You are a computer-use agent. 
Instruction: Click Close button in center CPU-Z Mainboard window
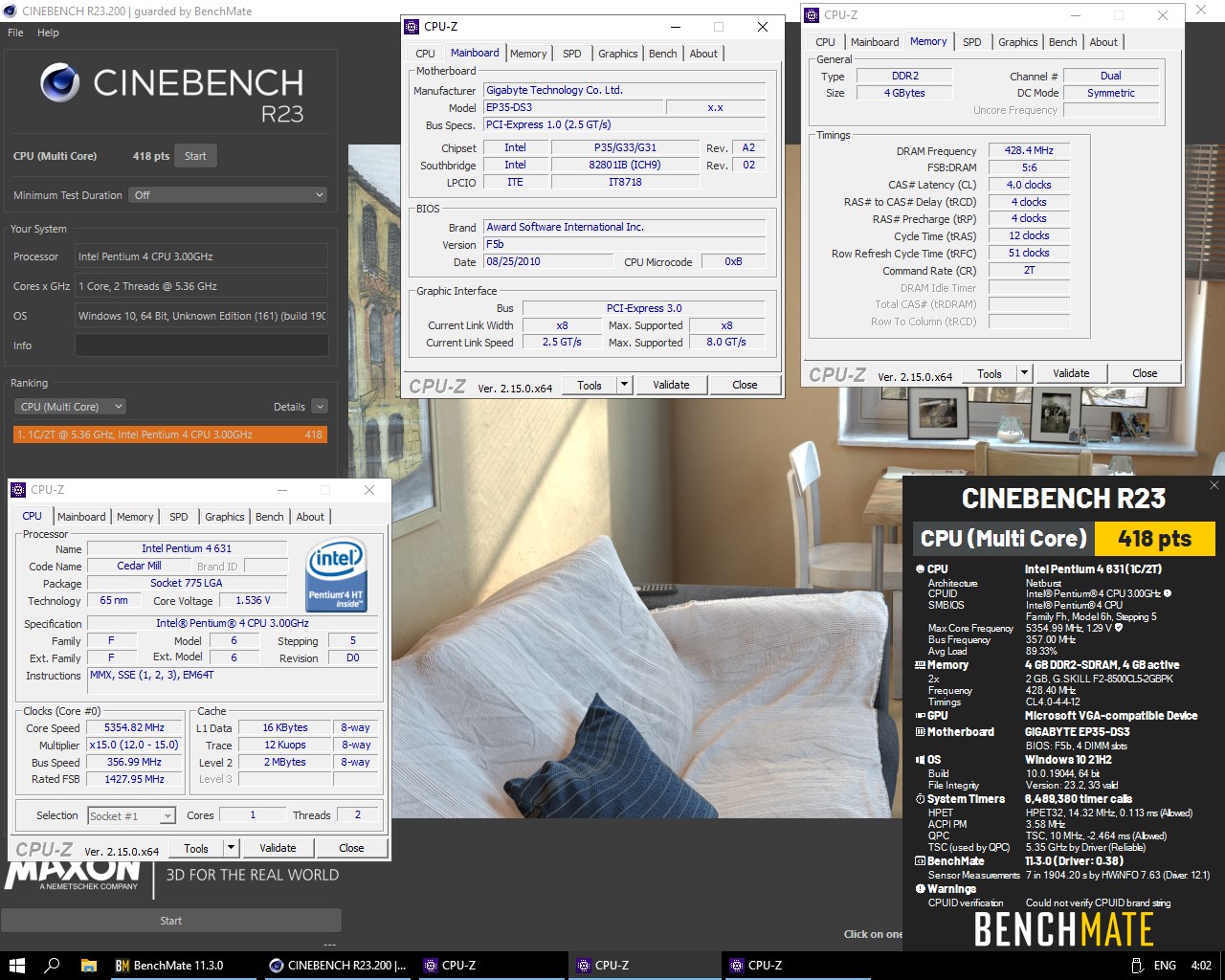coord(745,385)
